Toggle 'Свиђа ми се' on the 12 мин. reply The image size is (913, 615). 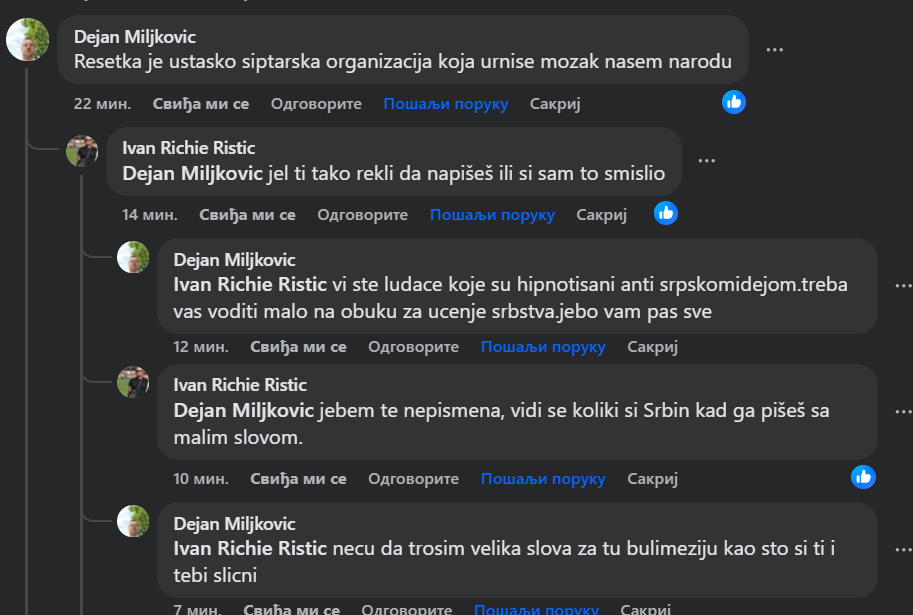(x=298, y=347)
